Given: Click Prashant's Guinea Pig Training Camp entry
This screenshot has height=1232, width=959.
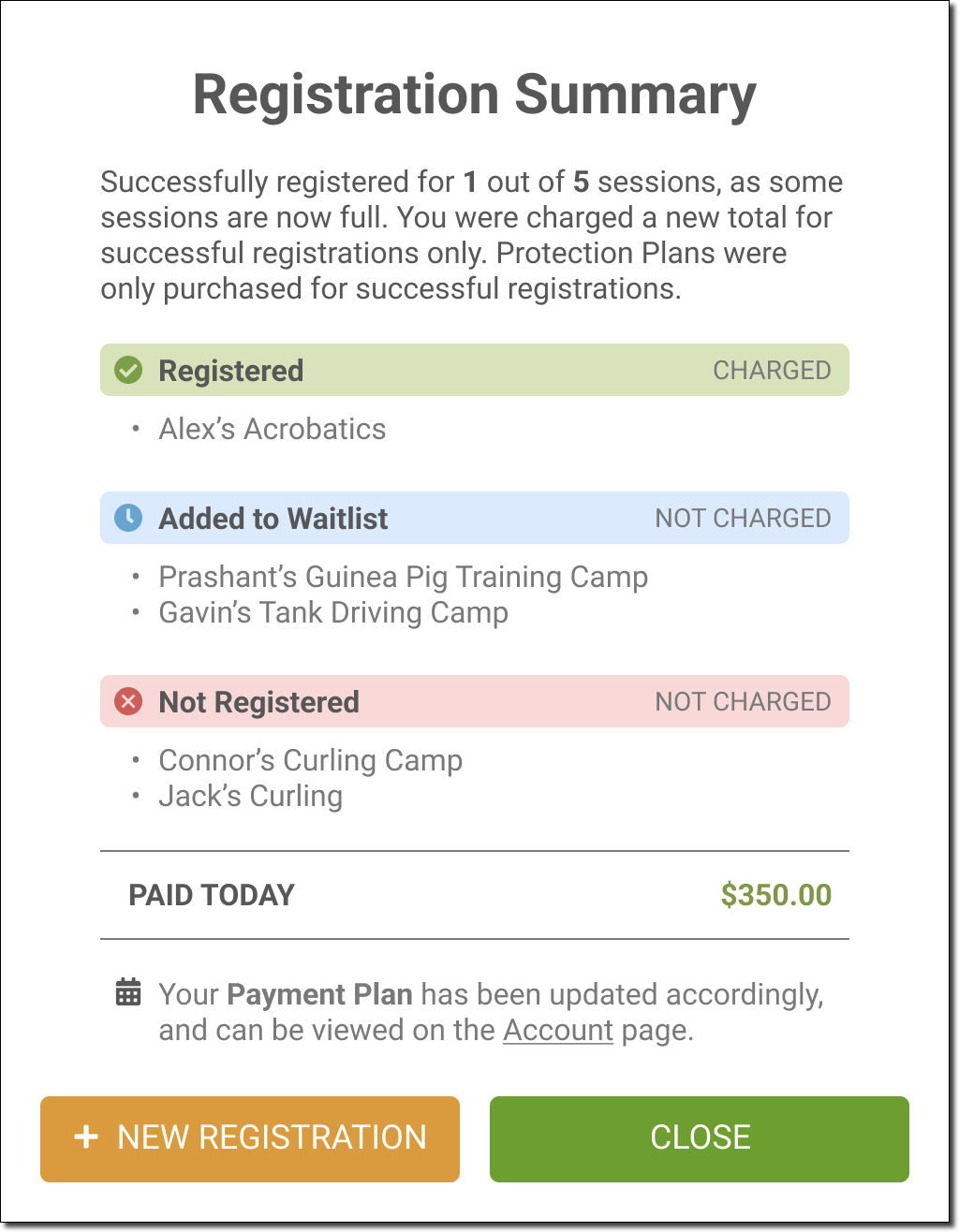Looking at the screenshot, I should pos(403,577).
